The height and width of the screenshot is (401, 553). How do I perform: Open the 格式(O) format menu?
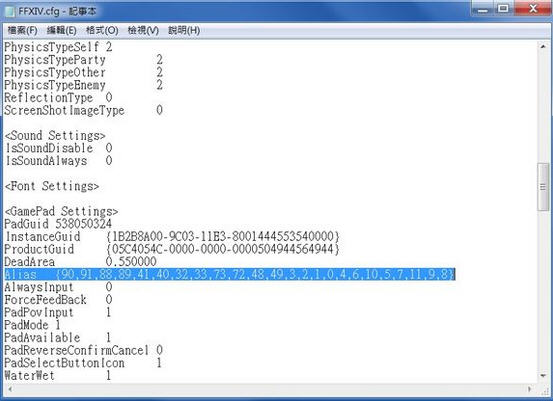[102, 30]
